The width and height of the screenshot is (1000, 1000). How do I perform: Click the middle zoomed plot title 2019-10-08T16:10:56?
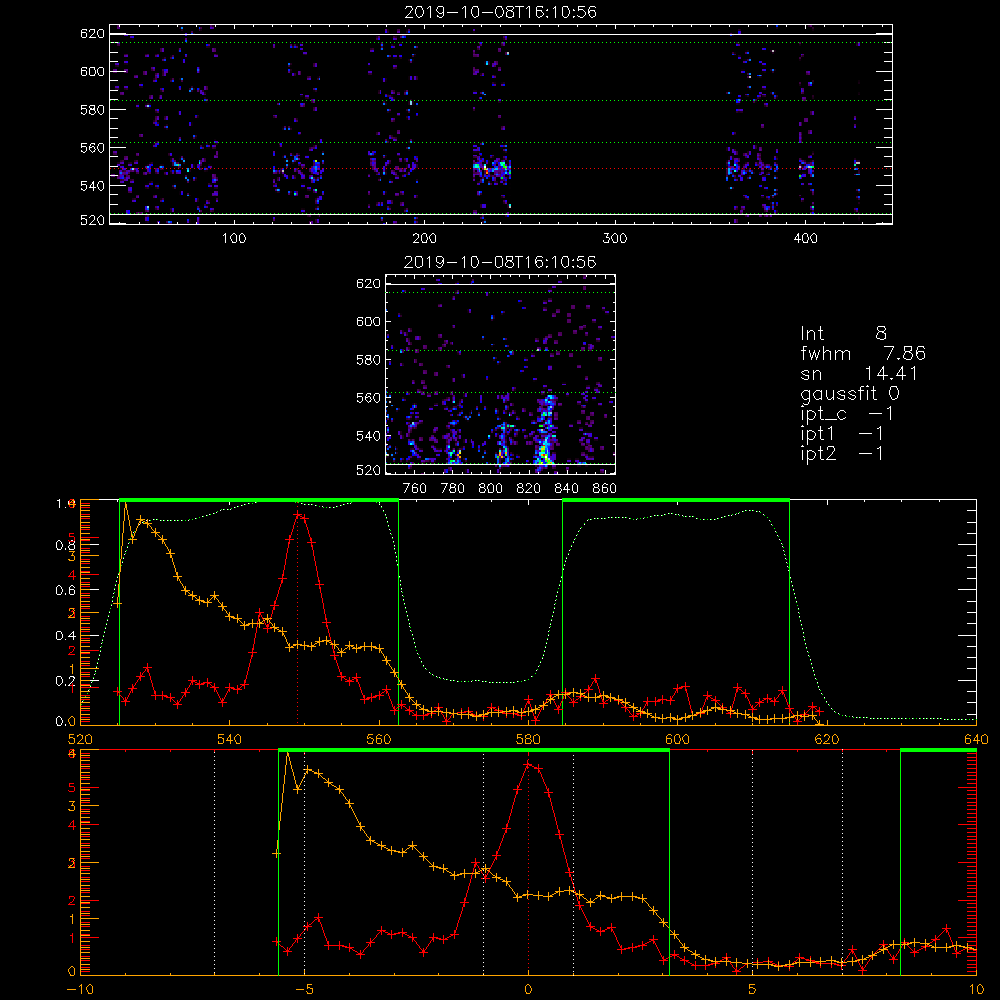(x=500, y=262)
